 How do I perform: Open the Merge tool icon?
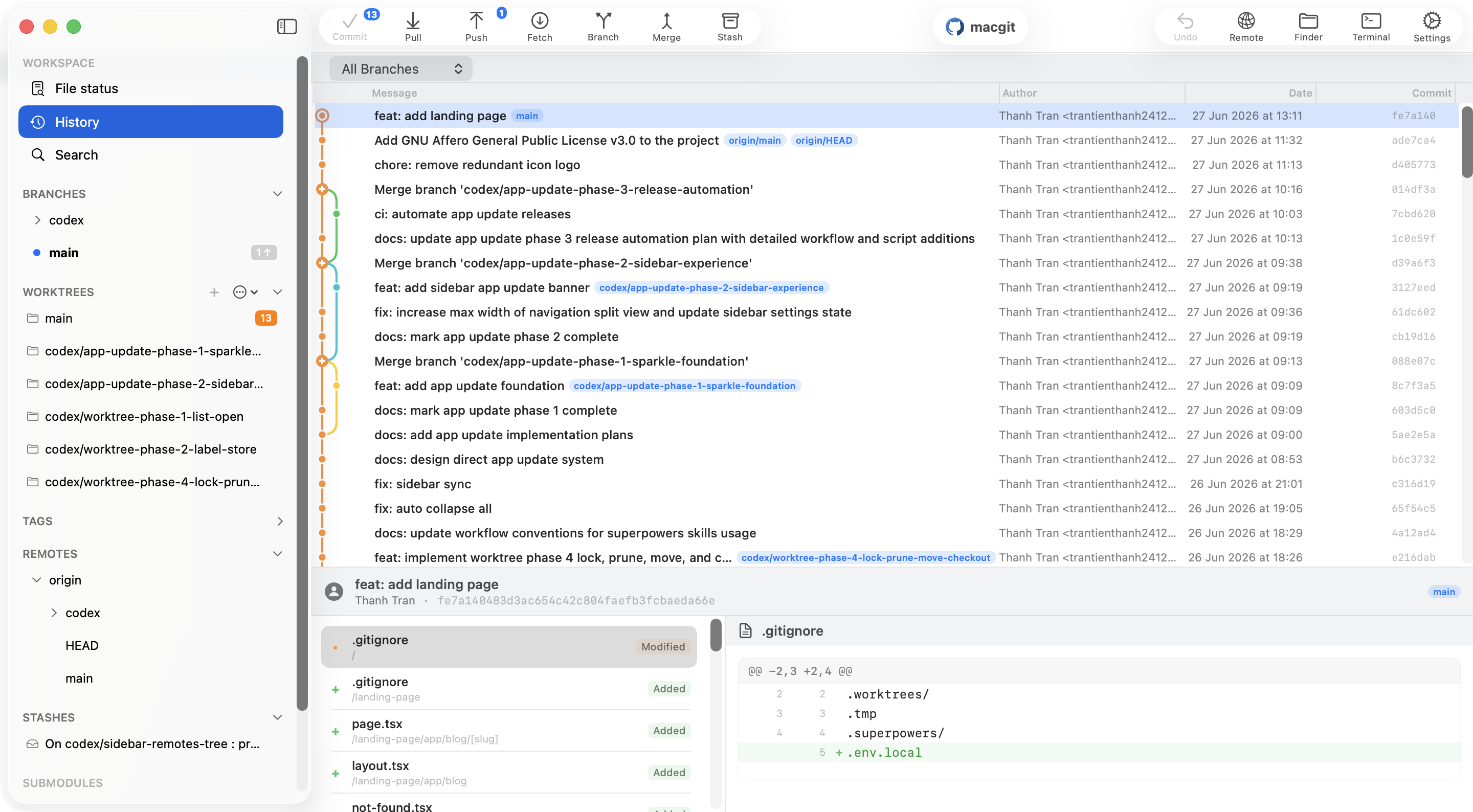point(666,26)
